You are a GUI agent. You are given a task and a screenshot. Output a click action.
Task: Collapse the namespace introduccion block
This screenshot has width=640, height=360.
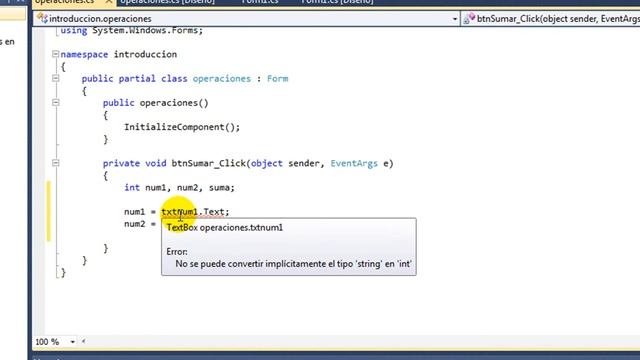click(x=56, y=54)
